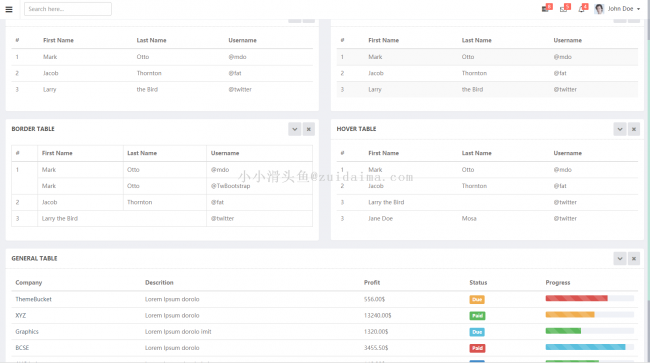The width and height of the screenshot is (650, 363).
Task: Collapse the Border Table panel
Action: pyautogui.click(x=294, y=129)
